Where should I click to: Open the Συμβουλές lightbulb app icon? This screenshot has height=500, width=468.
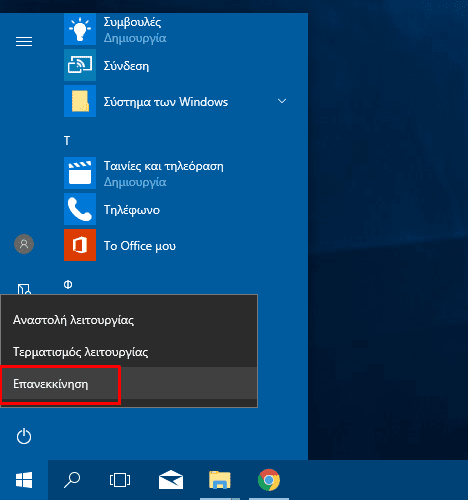point(80,29)
